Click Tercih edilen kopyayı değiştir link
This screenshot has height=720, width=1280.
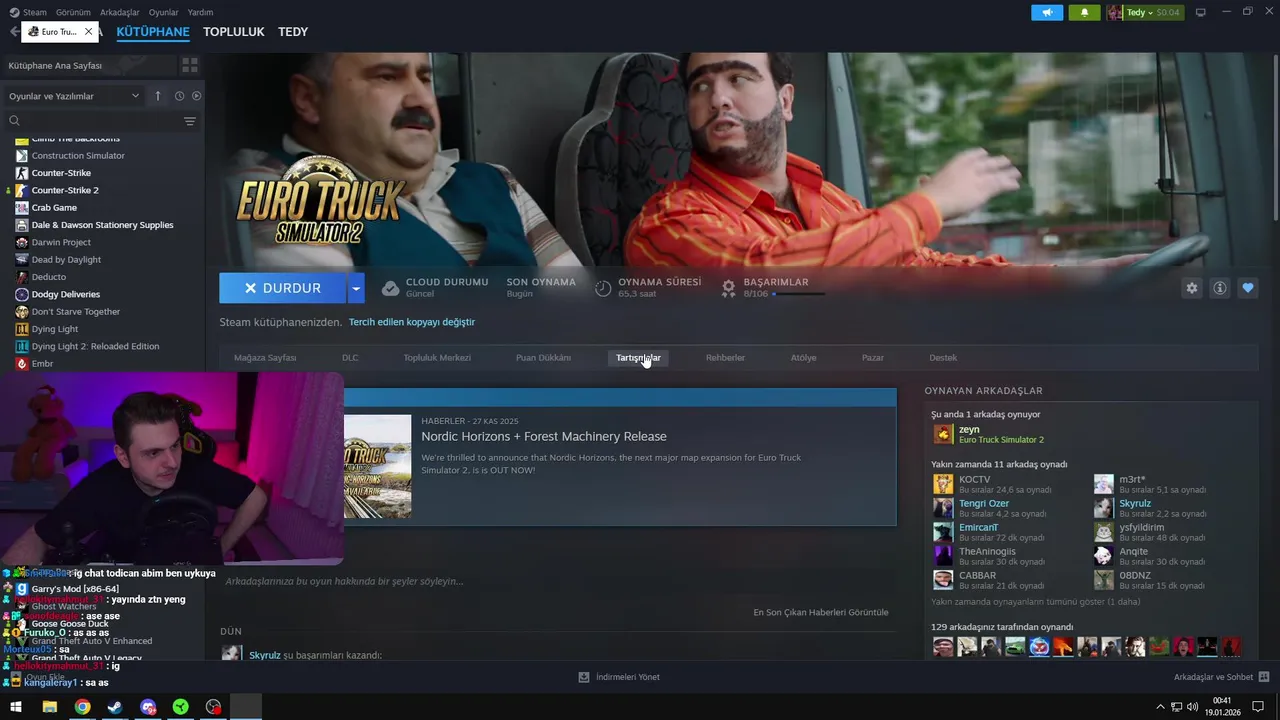tap(412, 322)
